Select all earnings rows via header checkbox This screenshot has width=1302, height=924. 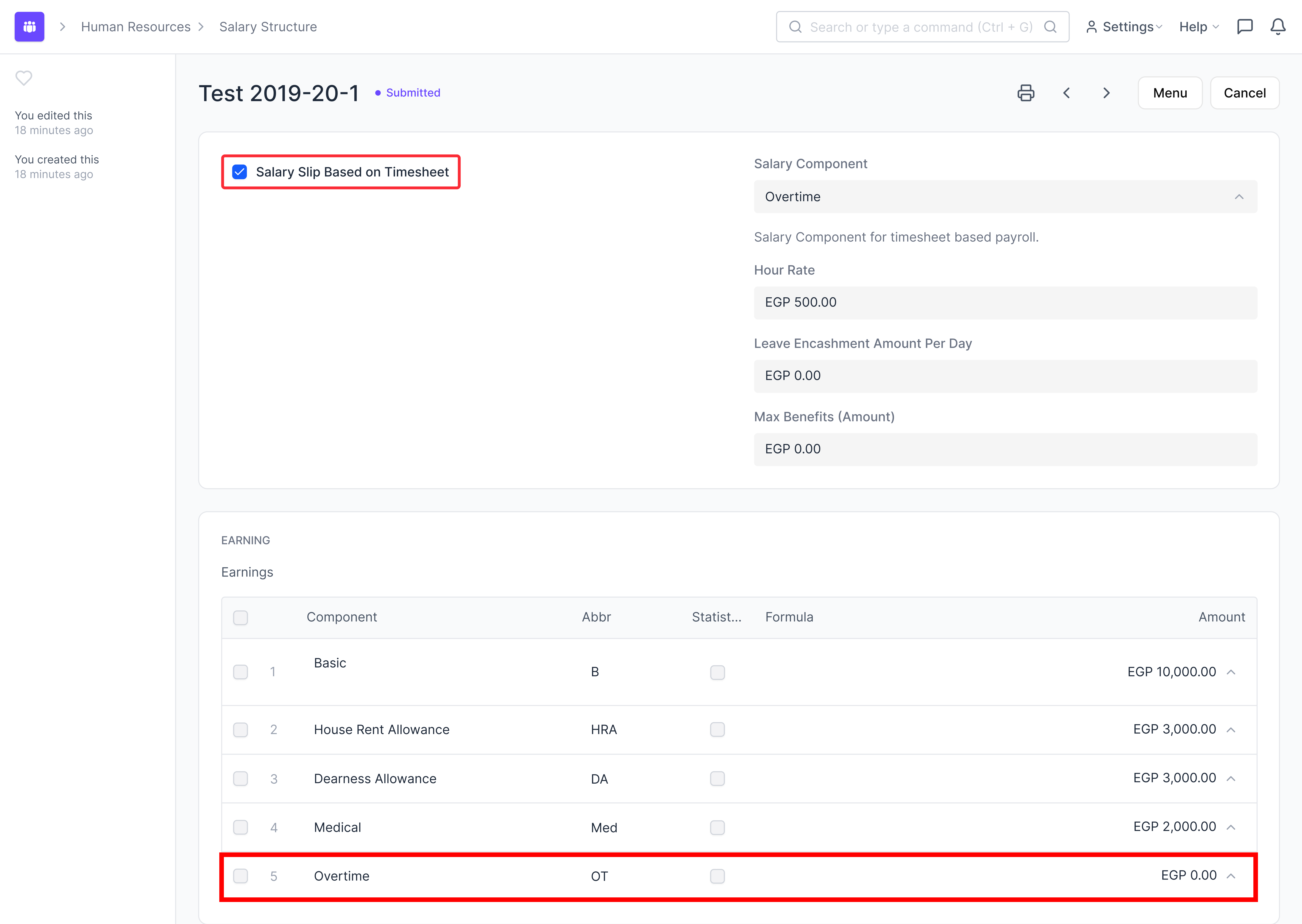pos(241,617)
